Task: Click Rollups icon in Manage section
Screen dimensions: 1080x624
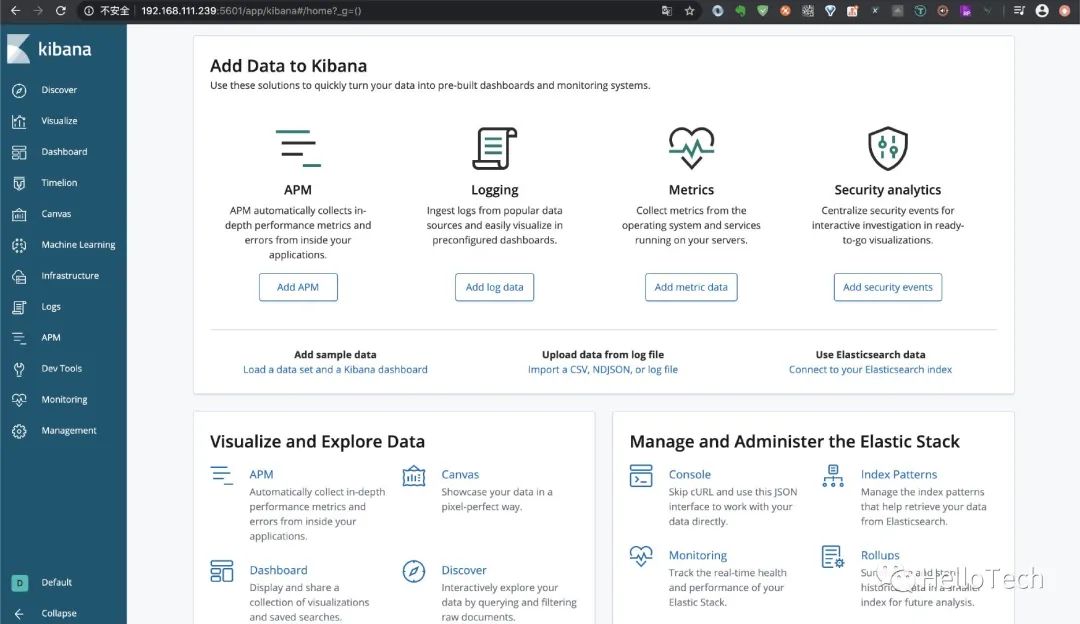Action: point(833,557)
